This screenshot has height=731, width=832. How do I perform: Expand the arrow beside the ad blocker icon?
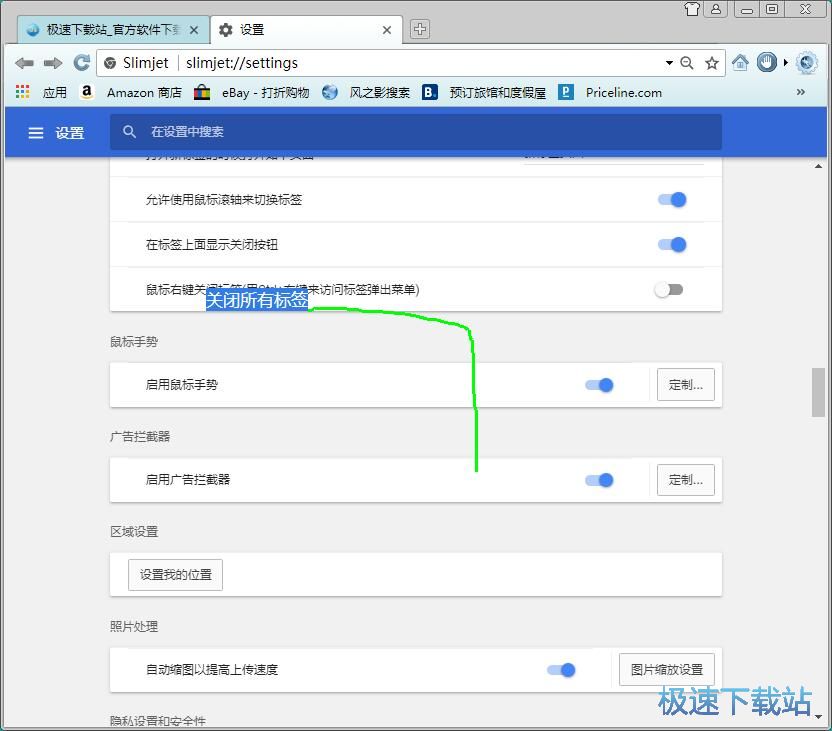pos(786,63)
